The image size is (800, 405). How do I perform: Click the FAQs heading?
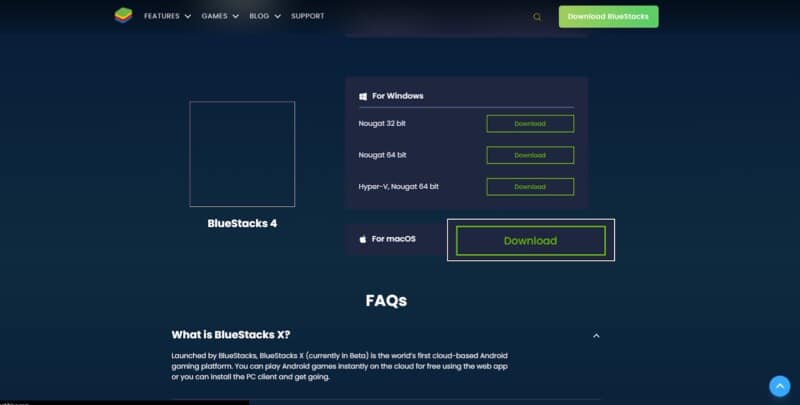click(386, 300)
